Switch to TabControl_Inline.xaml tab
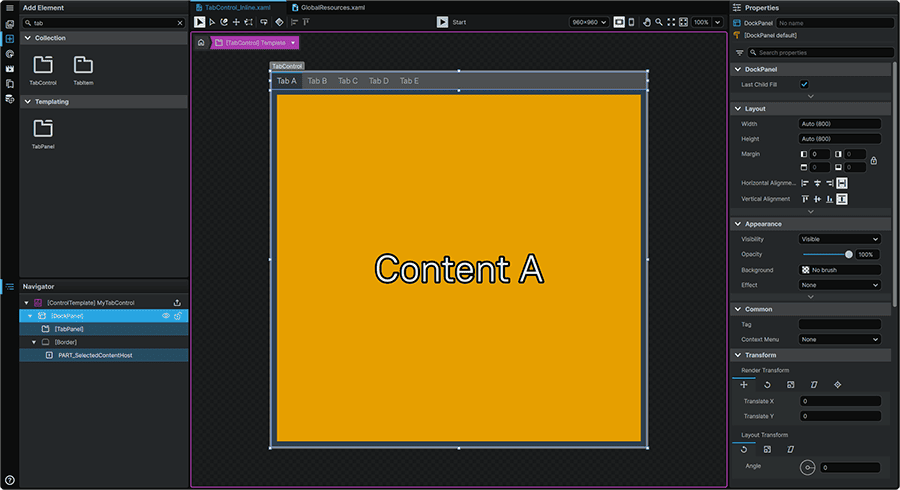Screen dimensions: 900x490 point(238,7)
